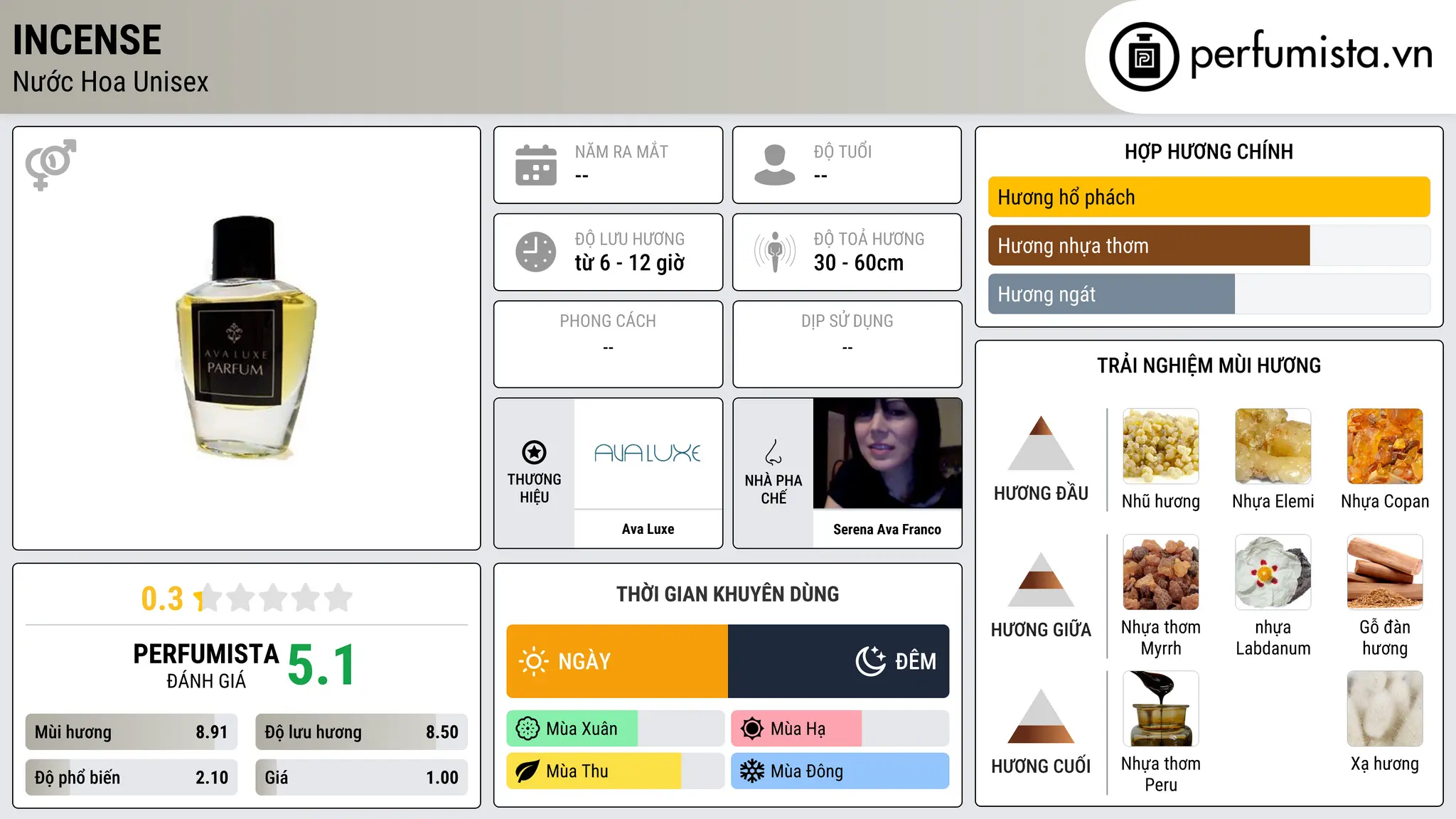Open the Nhựa thơm Peru note image
This screenshot has height=819, width=1456.
[1161, 709]
